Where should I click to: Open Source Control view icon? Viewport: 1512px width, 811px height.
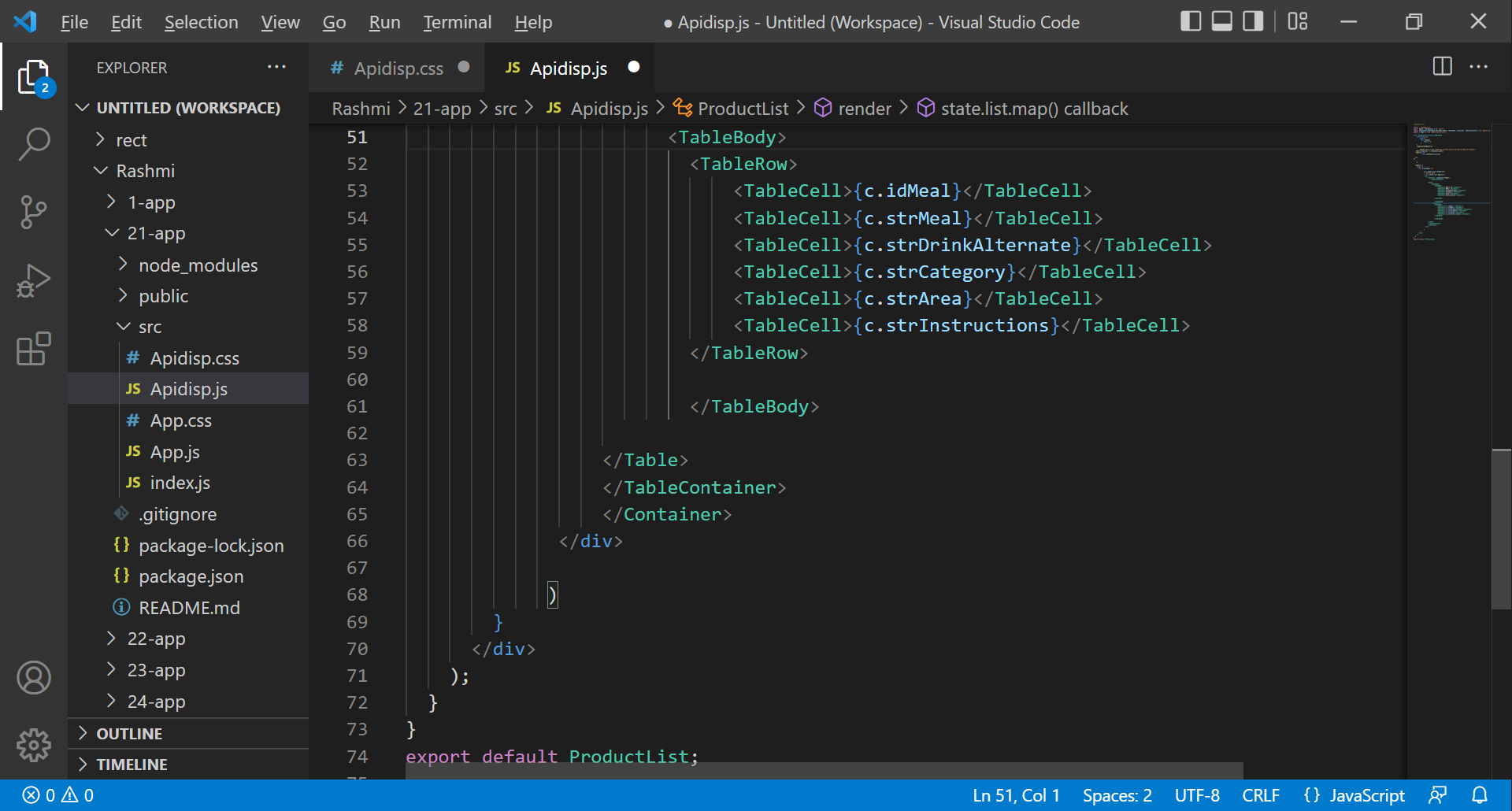(x=34, y=213)
